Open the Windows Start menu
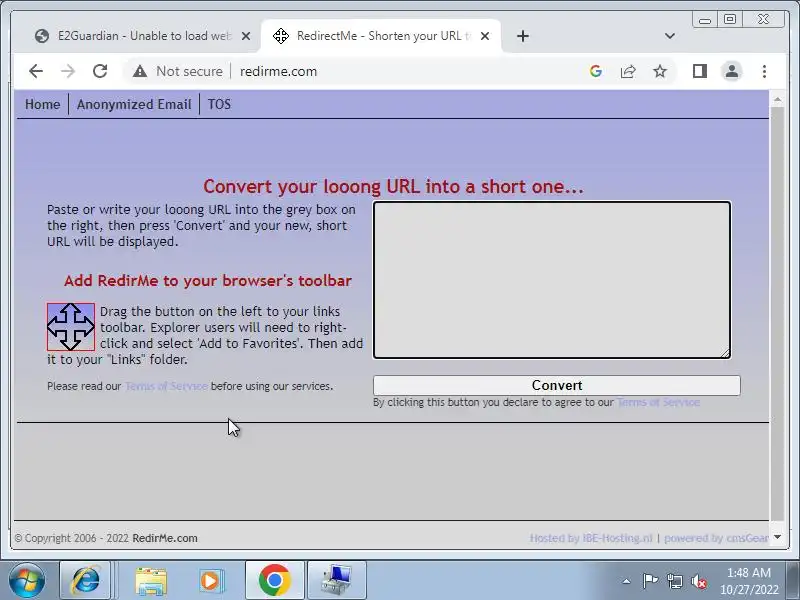This screenshot has height=600, width=800. click(27, 580)
